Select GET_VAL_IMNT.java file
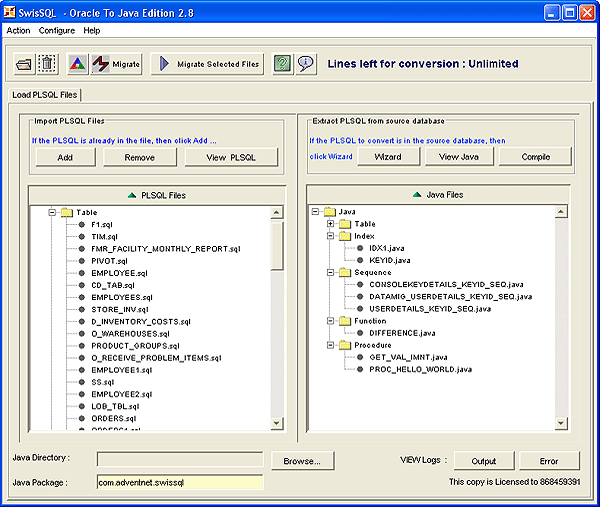Image resolution: width=600 pixels, height=507 pixels. pos(408,357)
